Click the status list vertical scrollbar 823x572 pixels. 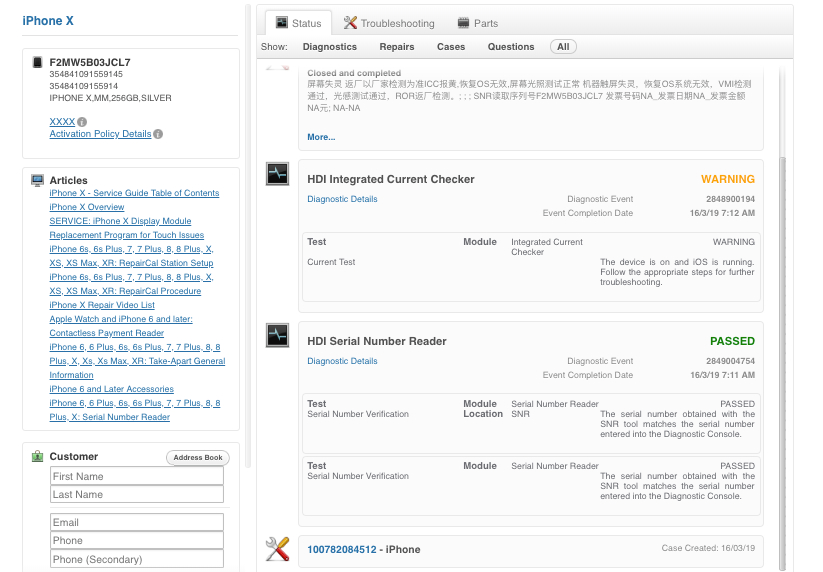783,362
